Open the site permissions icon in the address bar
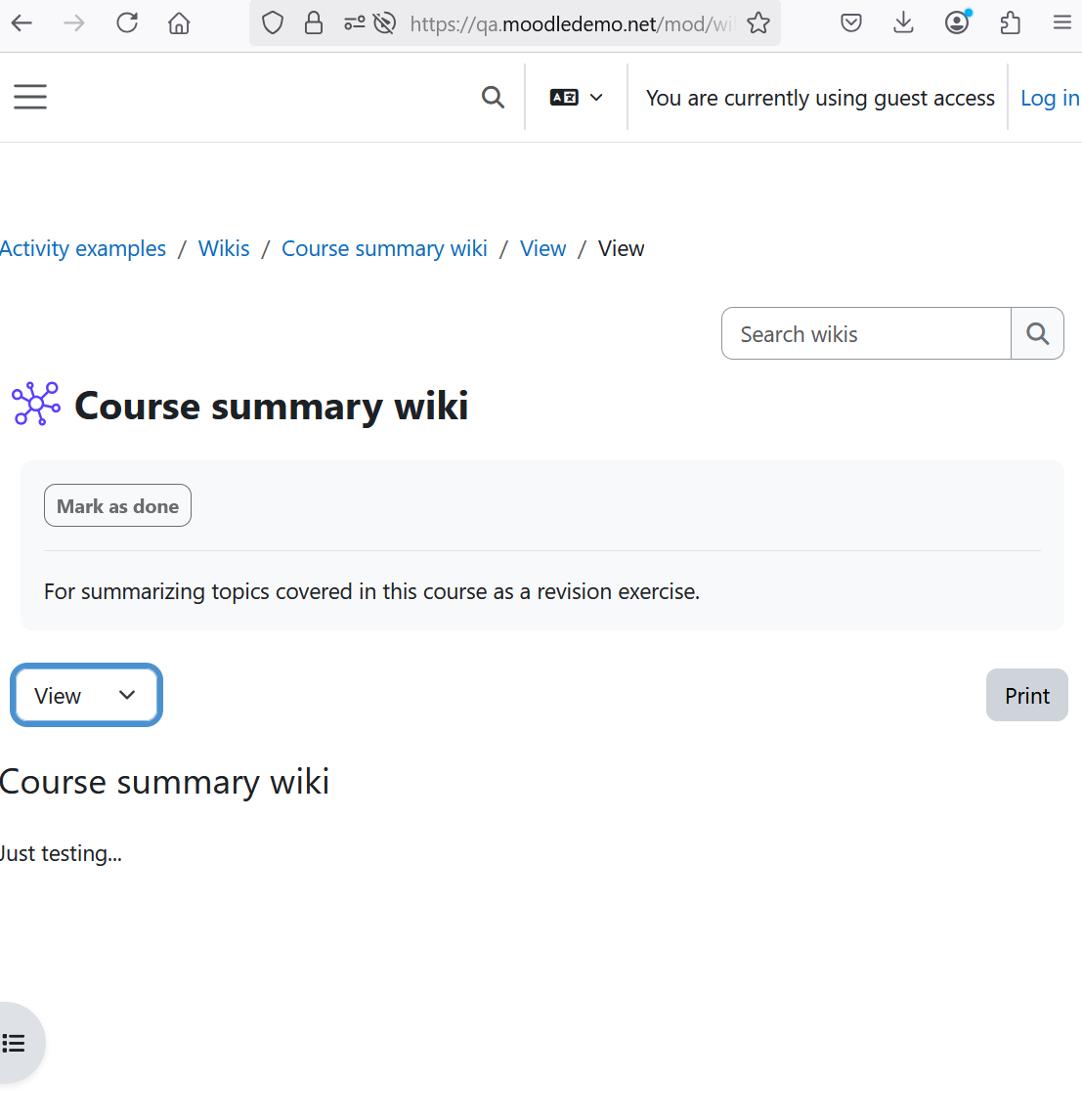The image size is (1082, 1120). coord(354,23)
